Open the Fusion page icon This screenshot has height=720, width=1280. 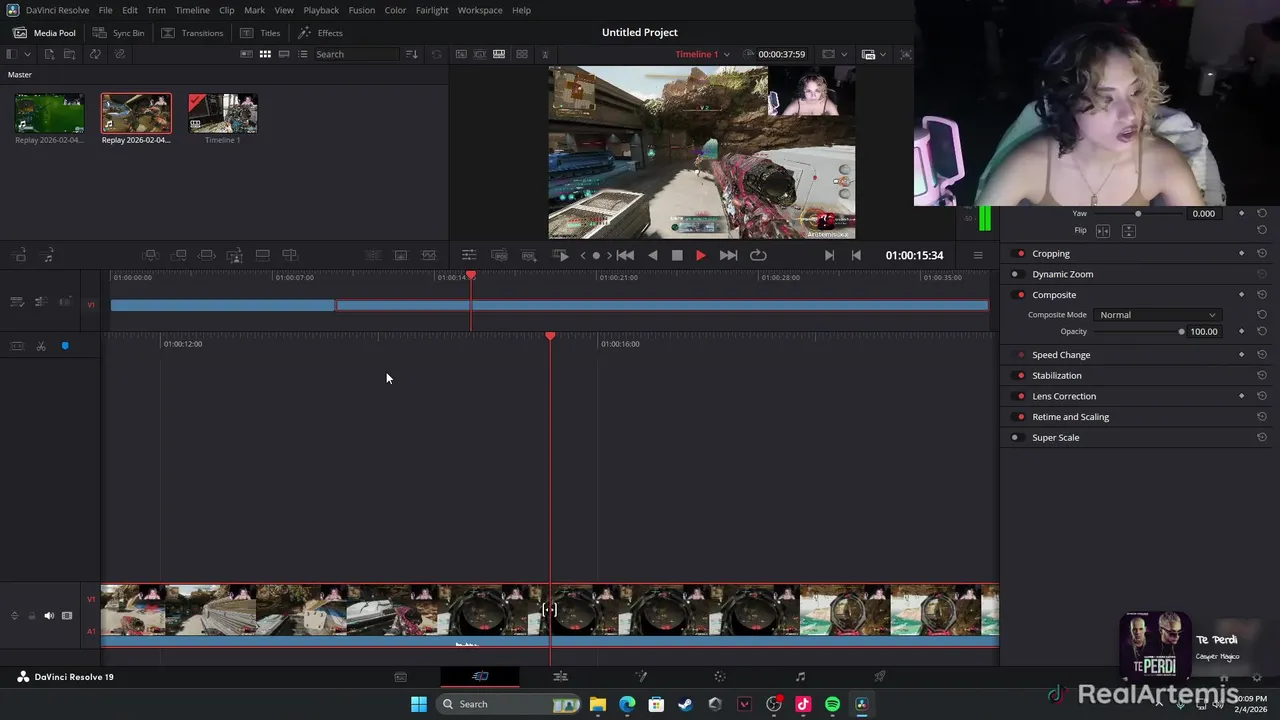[x=641, y=677]
